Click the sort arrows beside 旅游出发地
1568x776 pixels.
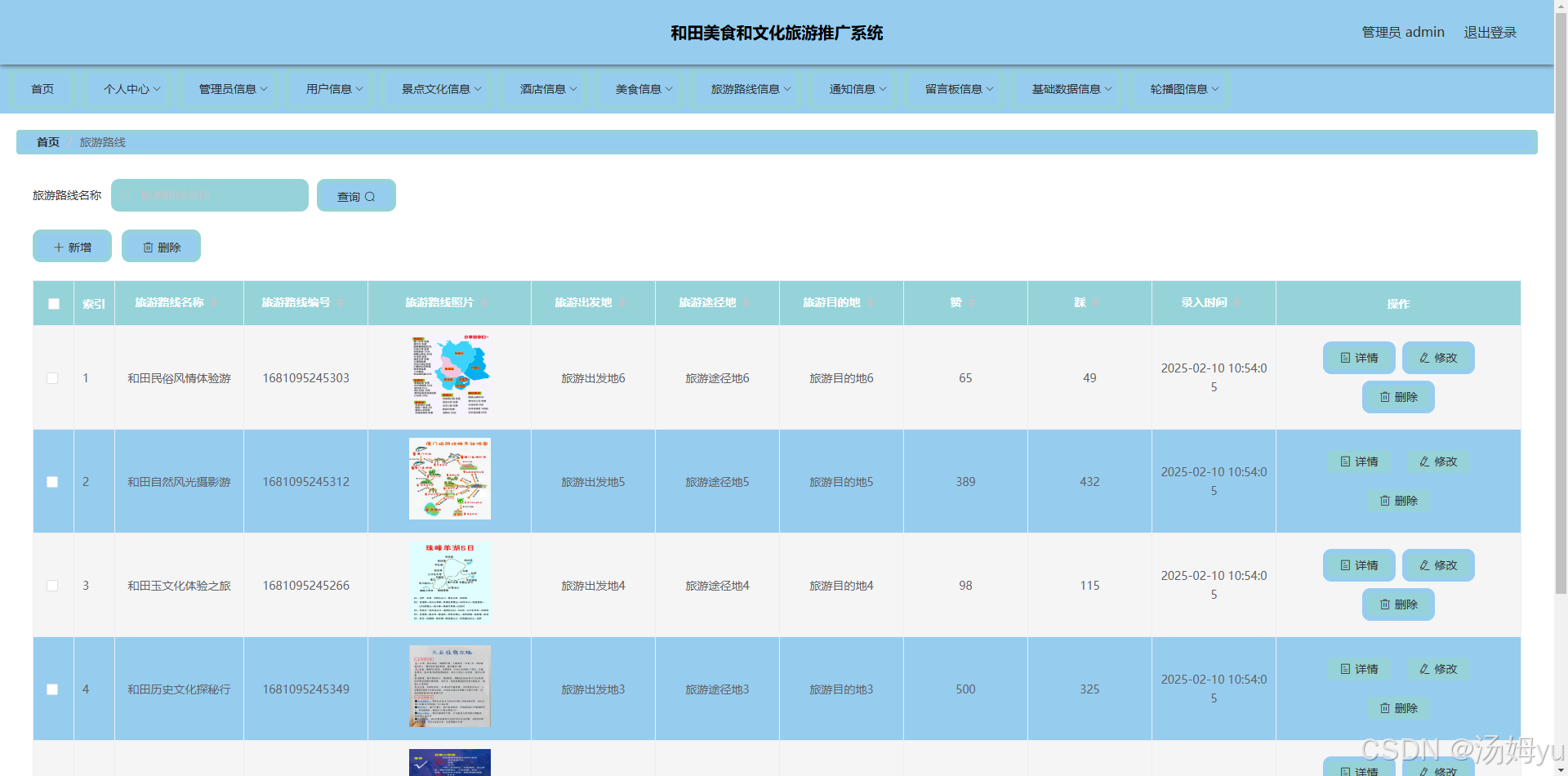click(x=622, y=303)
